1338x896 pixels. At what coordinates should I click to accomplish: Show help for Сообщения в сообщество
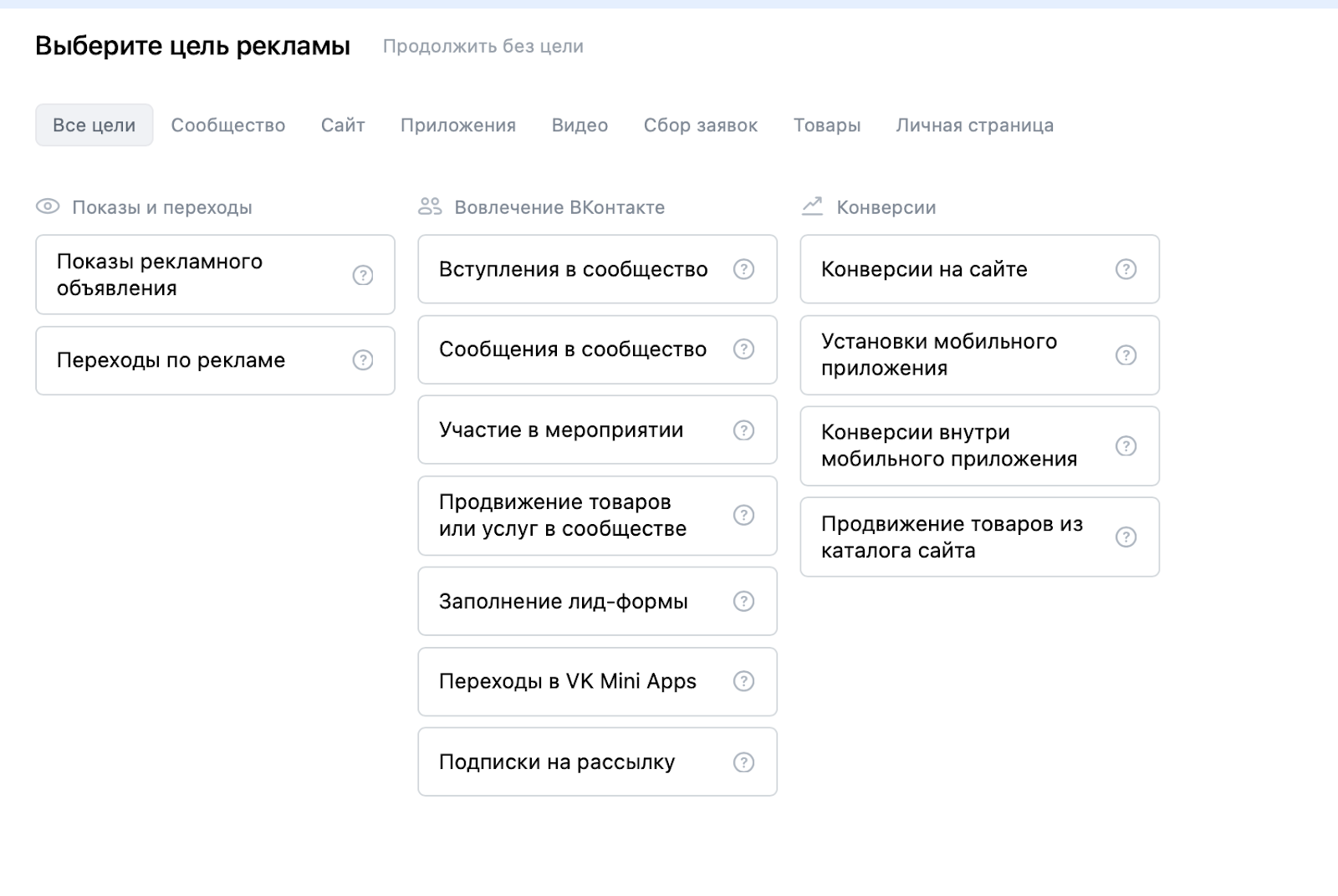click(x=743, y=349)
